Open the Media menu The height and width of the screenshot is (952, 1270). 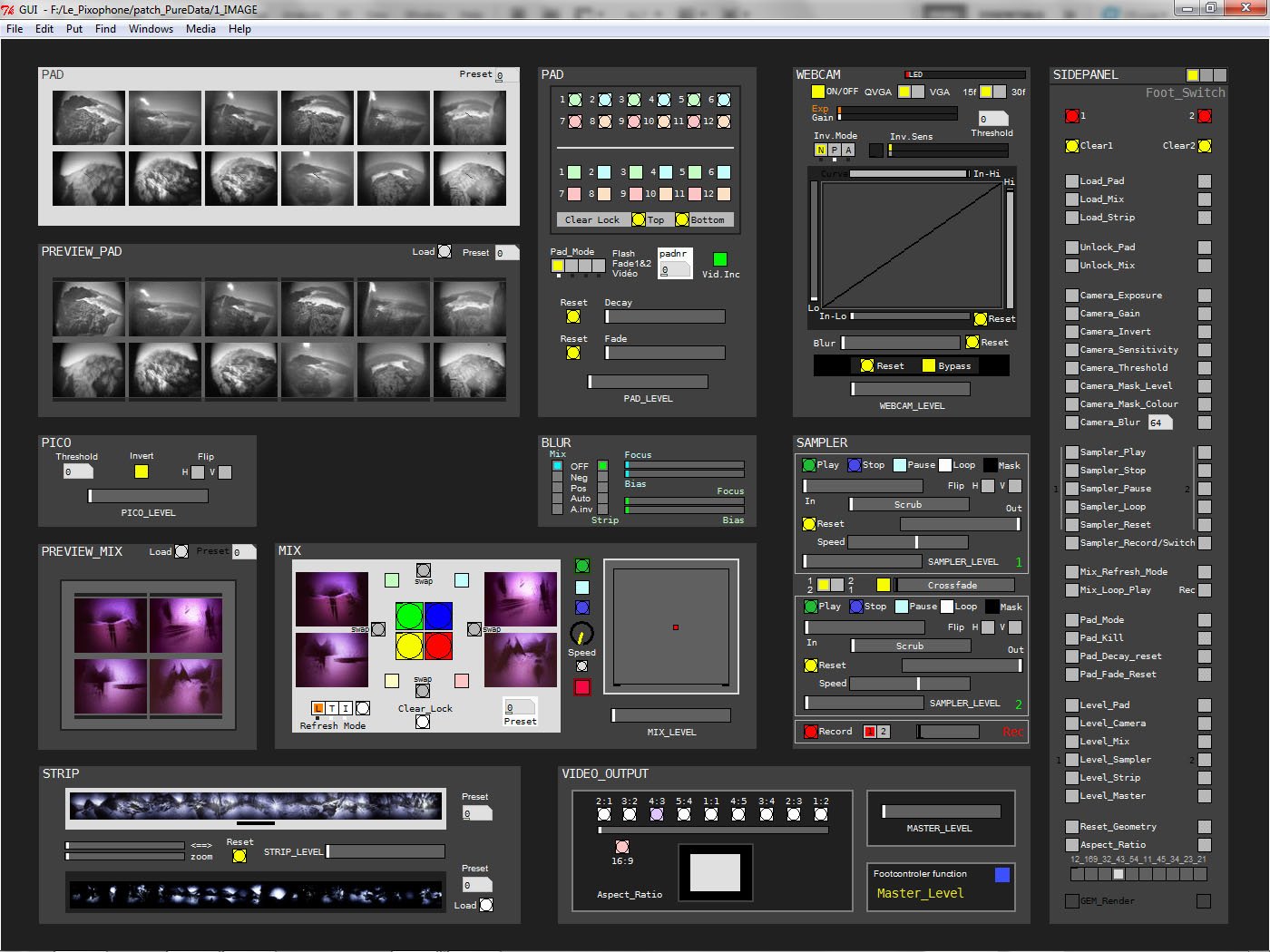(x=200, y=29)
